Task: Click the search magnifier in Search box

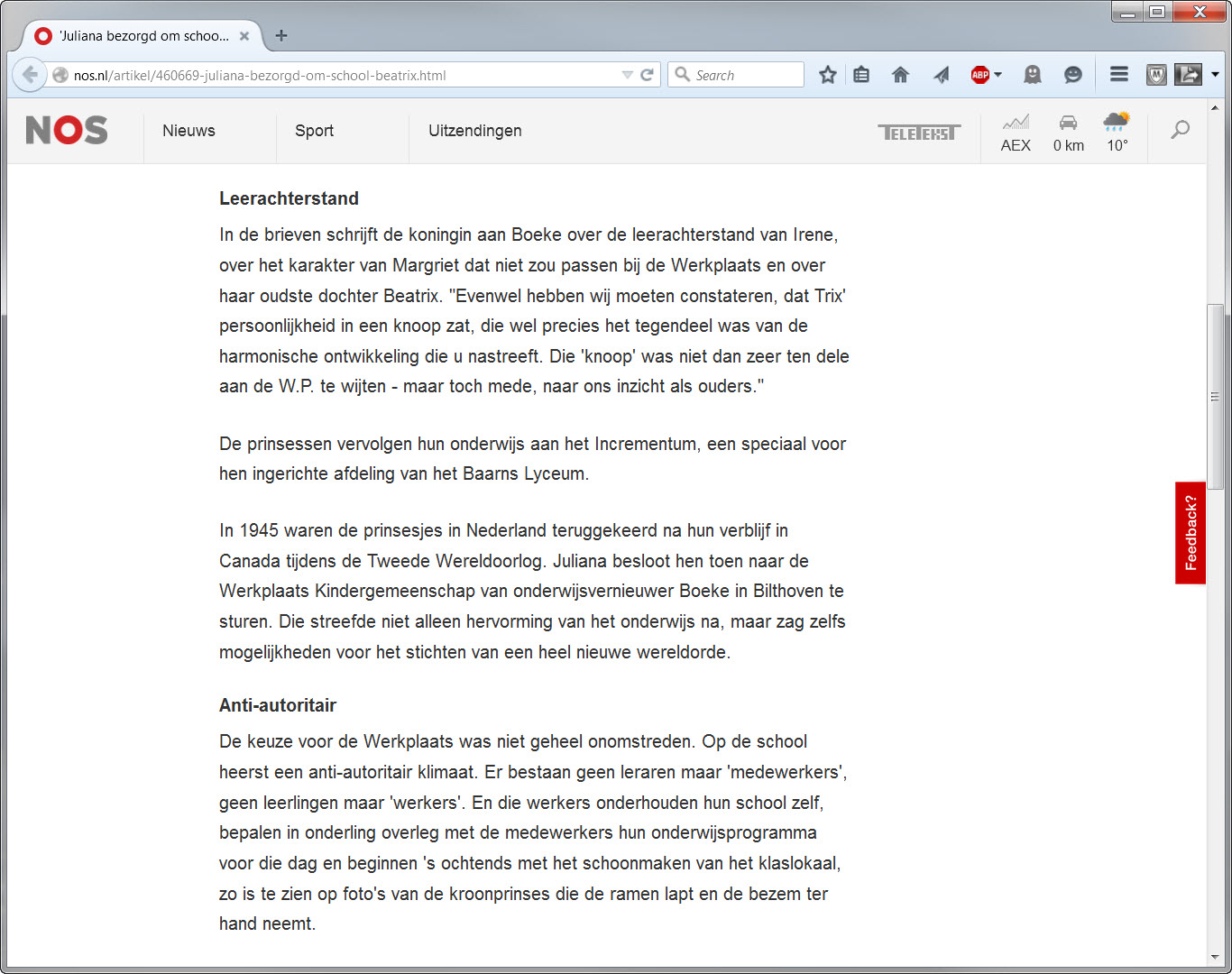Action: click(683, 75)
